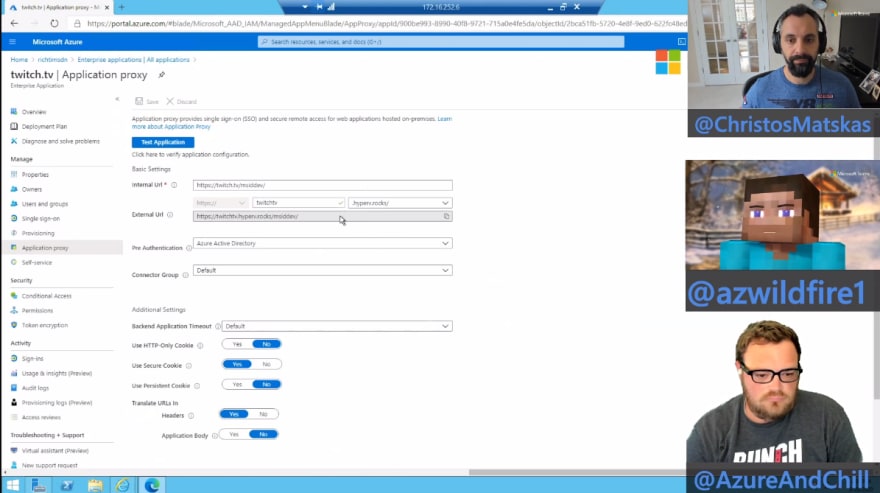Click the Save button
The width and height of the screenshot is (880, 493).
click(147, 102)
